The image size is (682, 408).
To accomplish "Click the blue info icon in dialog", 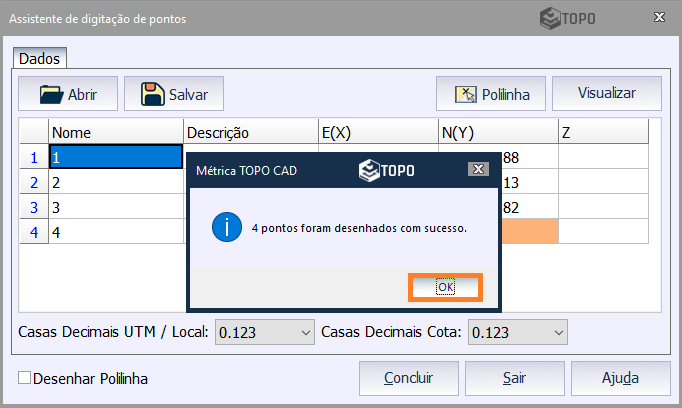I will tap(227, 227).
